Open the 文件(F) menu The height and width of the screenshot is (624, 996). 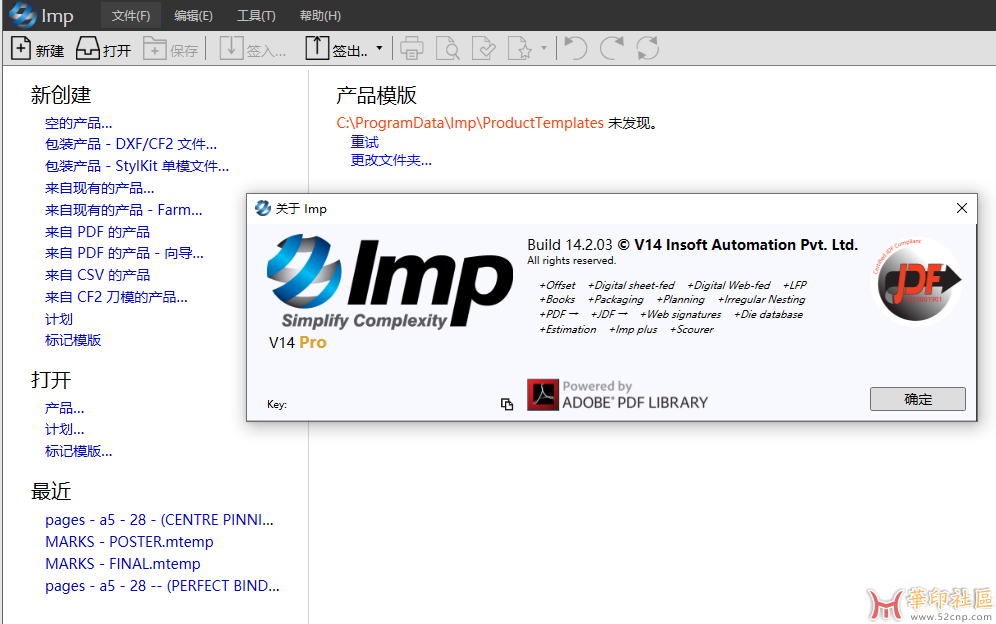click(131, 15)
